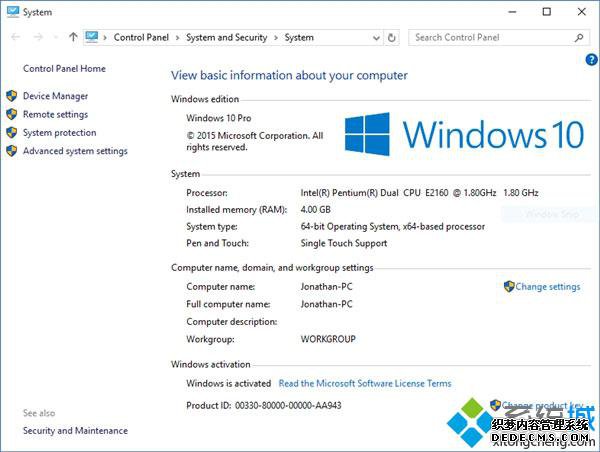Click the System window title icon
This screenshot has height=452, width=600.
point(13,11)
